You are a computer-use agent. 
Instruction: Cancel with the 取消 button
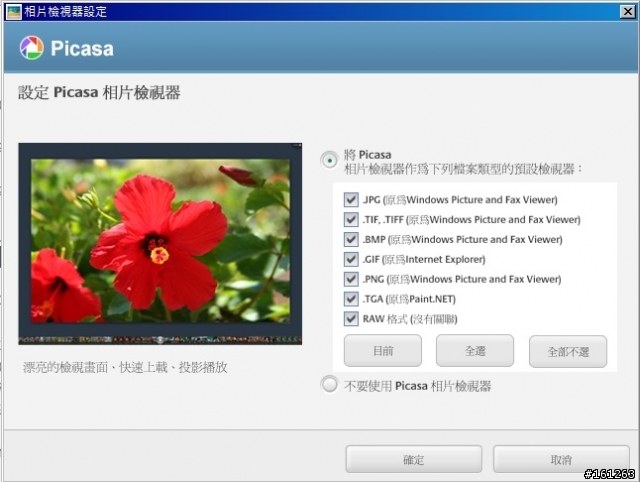(561, 459)
